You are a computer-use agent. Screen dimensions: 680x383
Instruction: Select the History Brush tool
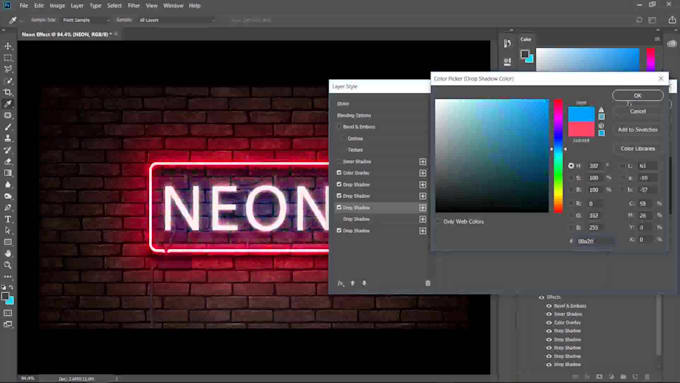click(8, 150)
